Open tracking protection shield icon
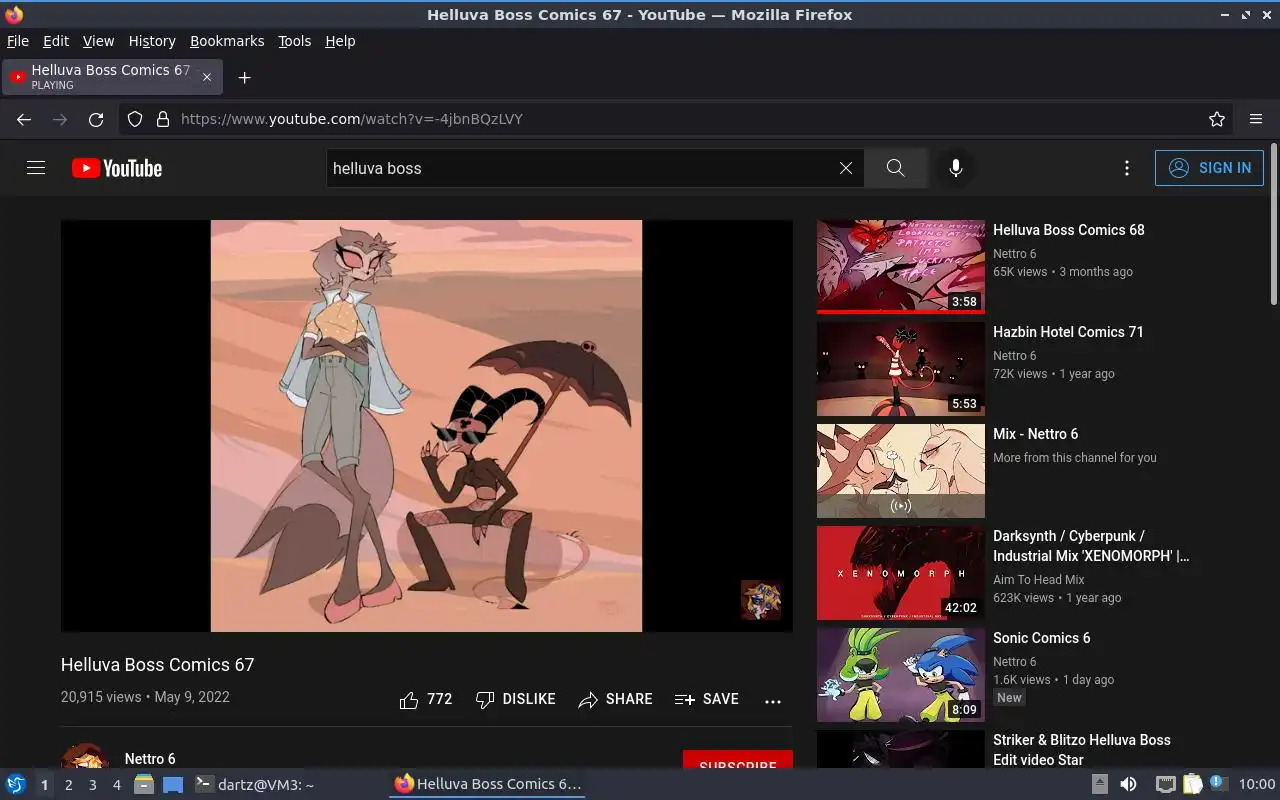The image size is (1280, 800). tap(135, 119)
